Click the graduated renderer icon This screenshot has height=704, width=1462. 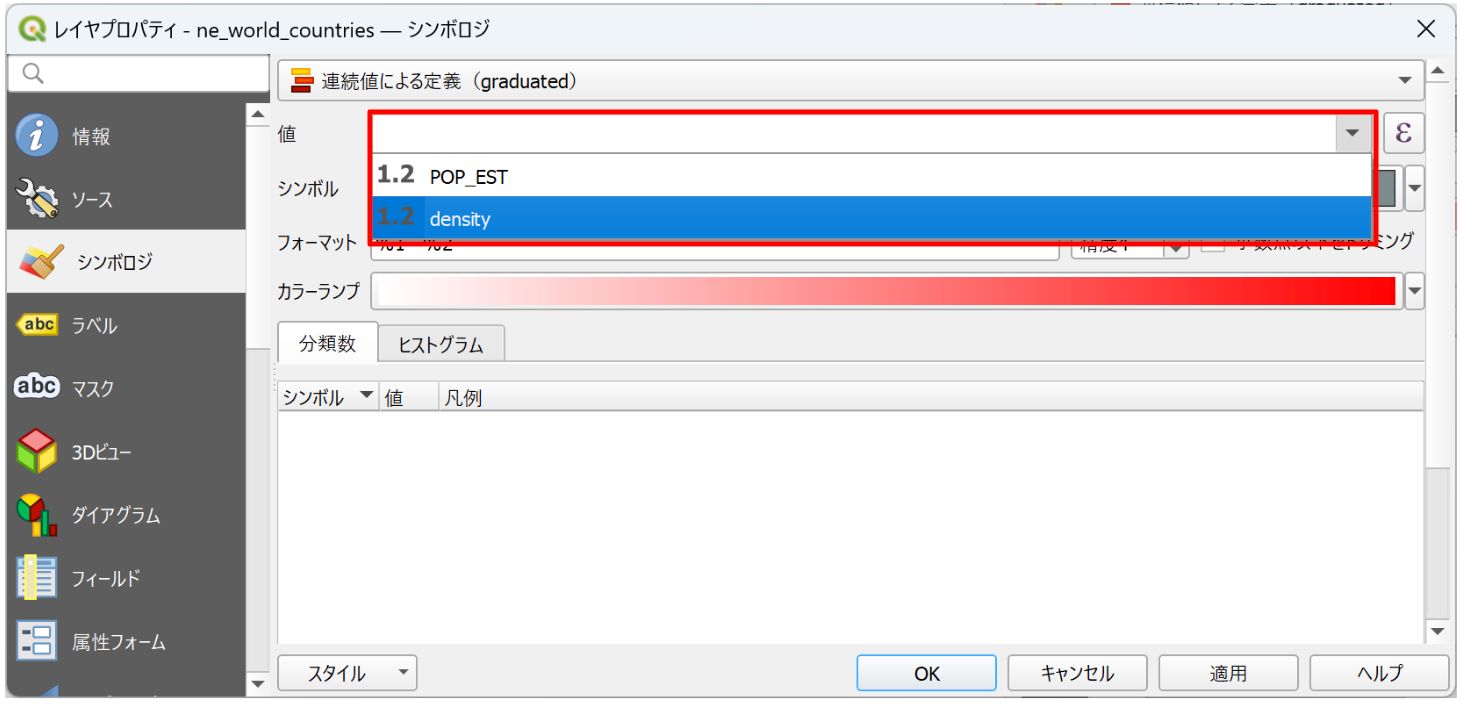coord(301,81)
